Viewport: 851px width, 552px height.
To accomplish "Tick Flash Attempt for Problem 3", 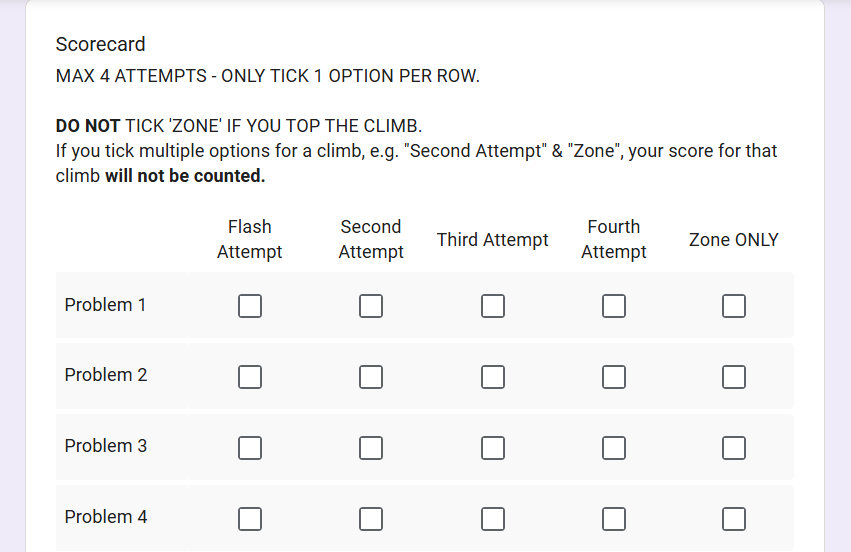I will (250, 448).
